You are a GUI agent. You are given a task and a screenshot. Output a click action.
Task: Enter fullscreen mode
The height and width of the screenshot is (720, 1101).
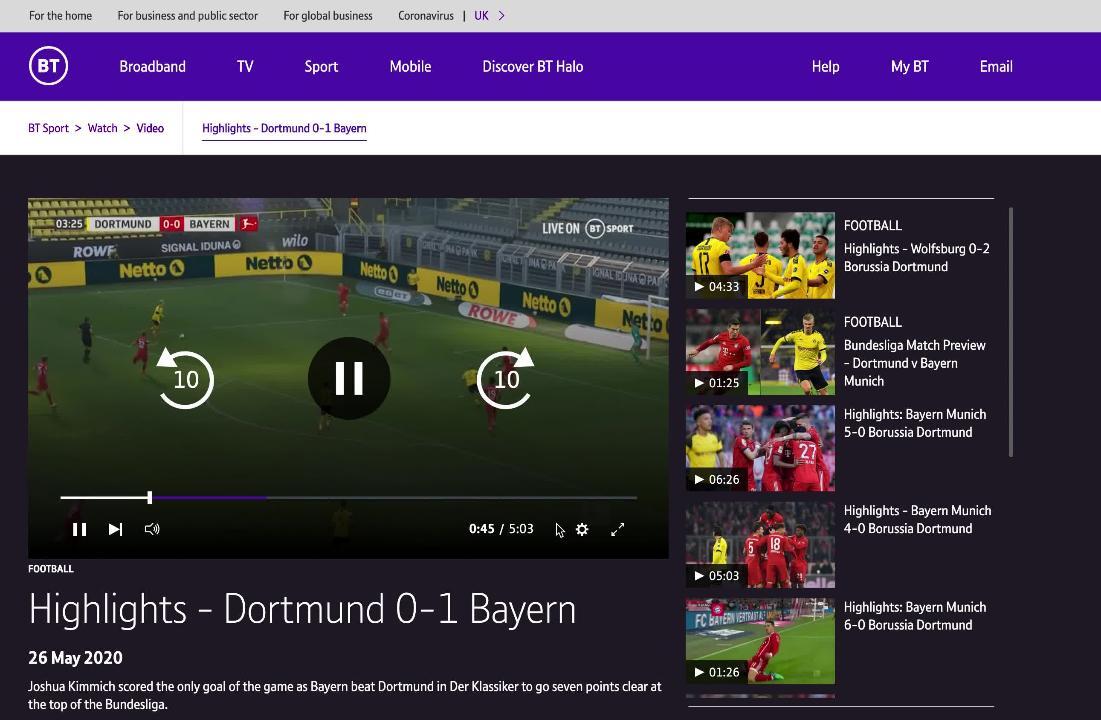point(617,530)
